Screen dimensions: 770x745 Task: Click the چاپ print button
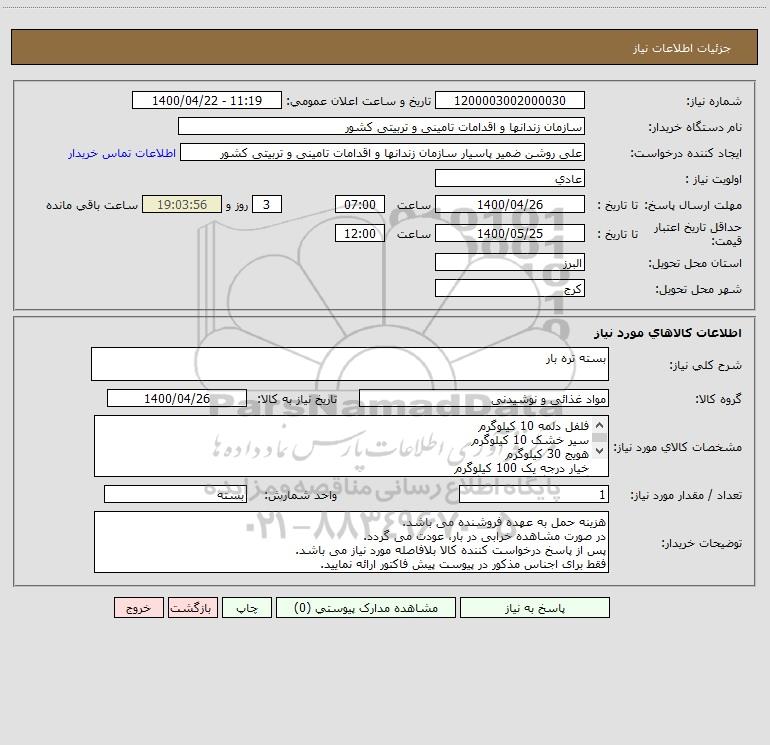(247, 608)
